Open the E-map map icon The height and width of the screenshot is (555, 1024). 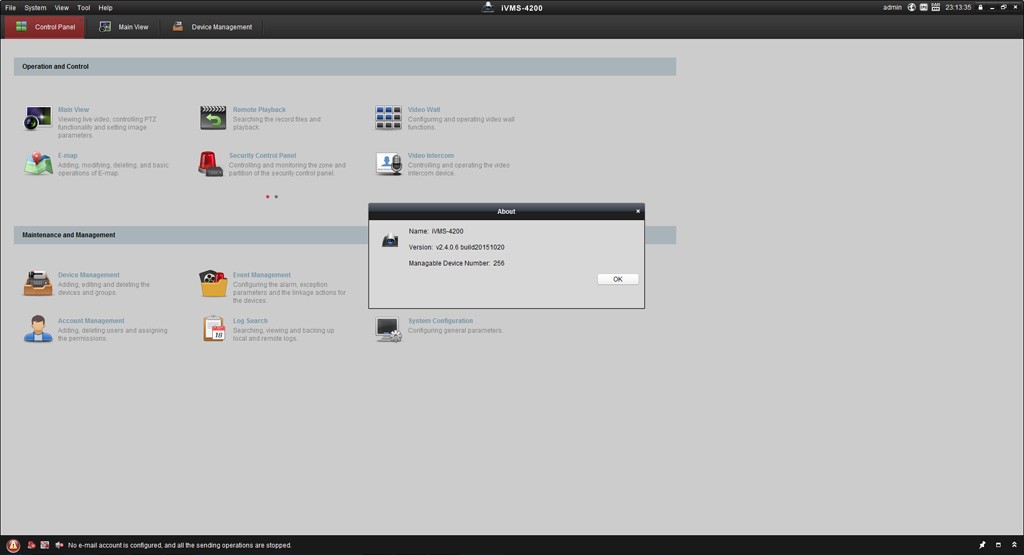(38, 164)
